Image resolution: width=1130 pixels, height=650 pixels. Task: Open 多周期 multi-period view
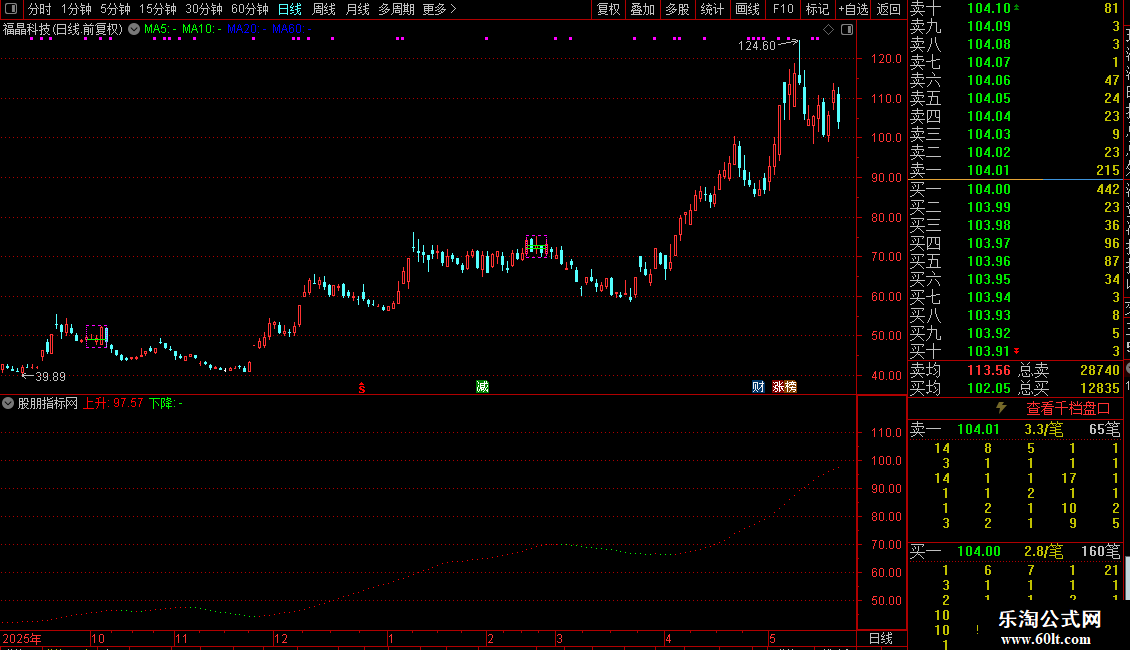(396, 9)
